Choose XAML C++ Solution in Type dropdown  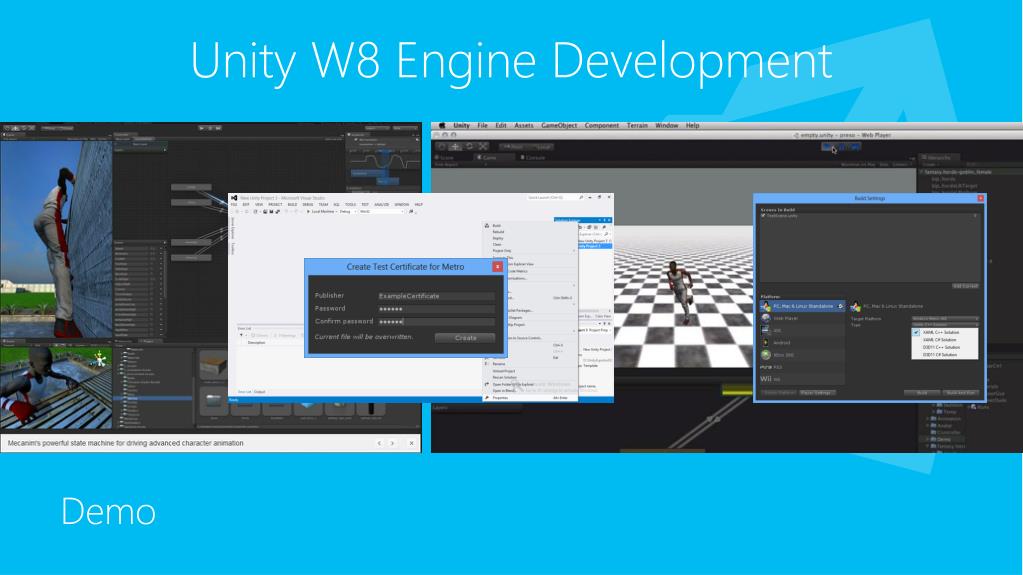coord(945,332)
